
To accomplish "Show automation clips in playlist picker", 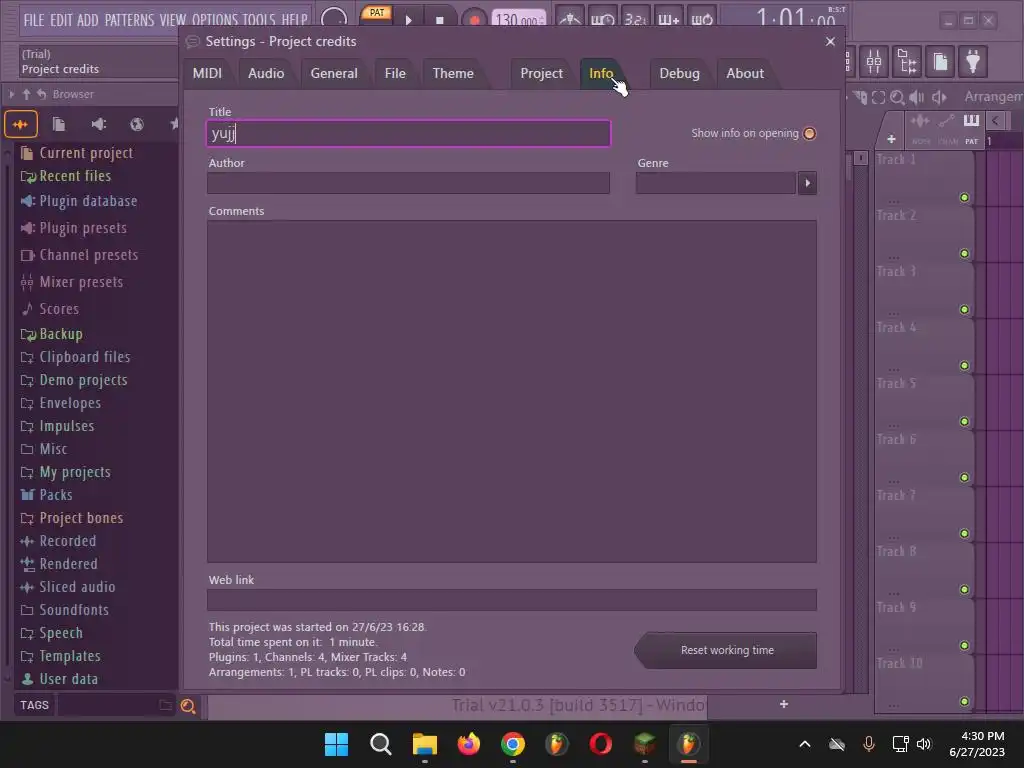I will pyautogui.click(x=946, y=121).
